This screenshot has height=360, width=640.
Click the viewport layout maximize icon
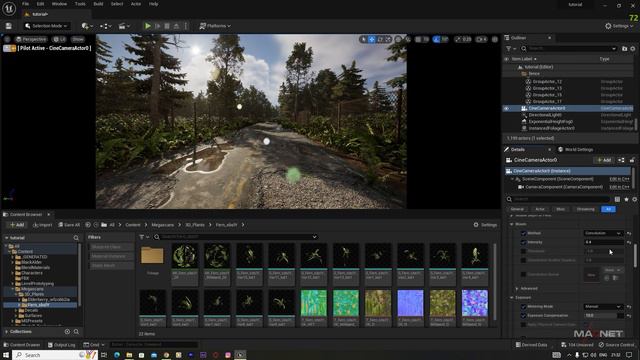pyautogui.click(x=495, y=39)
